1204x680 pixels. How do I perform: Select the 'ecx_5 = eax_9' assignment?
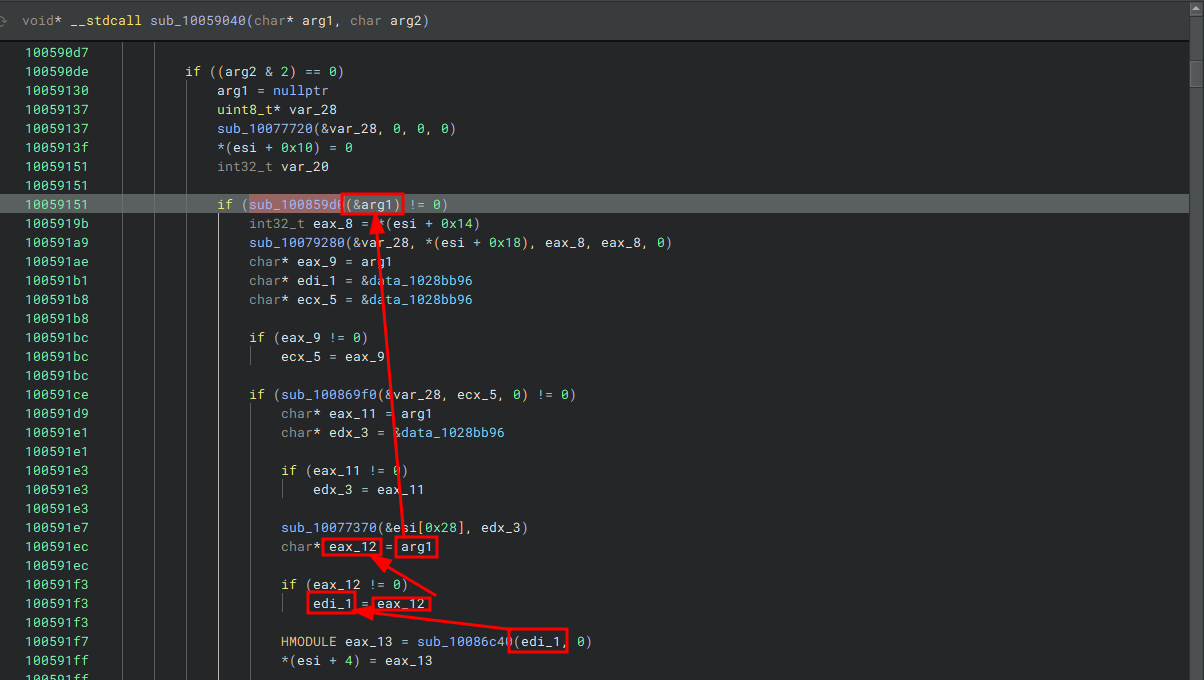(x=333, y=357)
